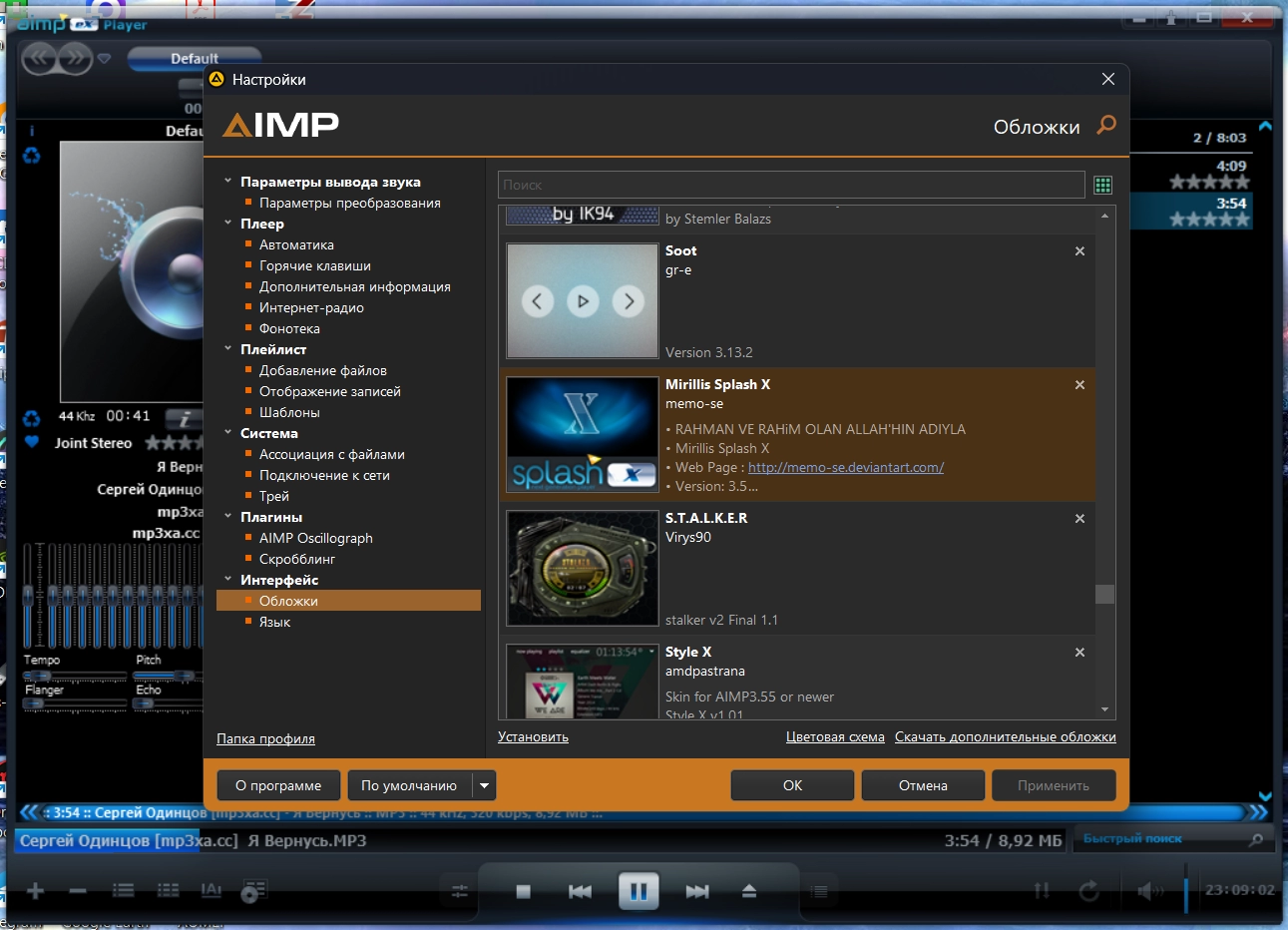Click the О программе button
The width and height of the screenshot is (1288, 930).
[278, 785]
